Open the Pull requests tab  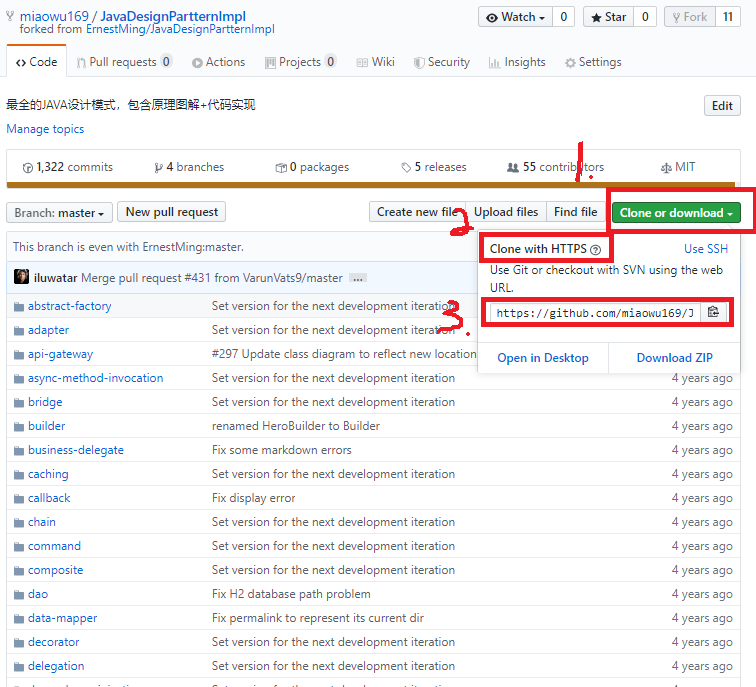(124, 62)
